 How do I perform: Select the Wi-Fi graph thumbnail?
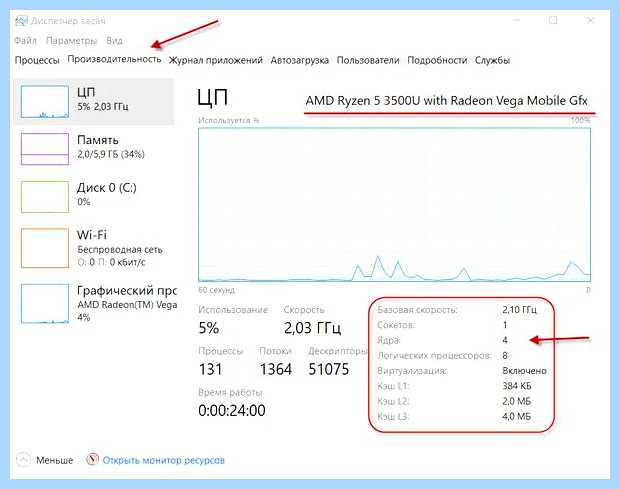click(45, 248)
